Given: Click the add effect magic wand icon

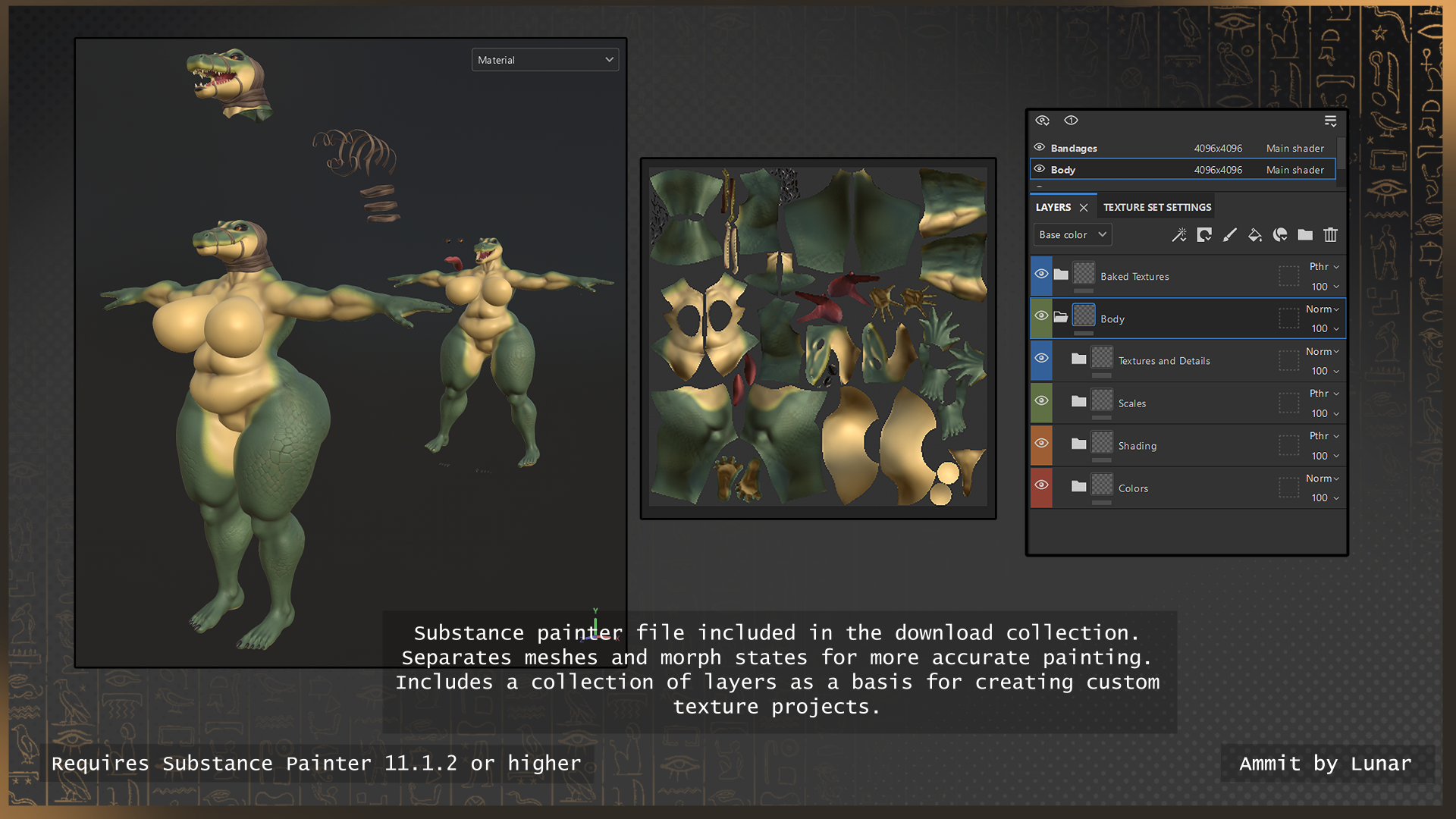Looking at the screenshot, I should coord(1178,235).
